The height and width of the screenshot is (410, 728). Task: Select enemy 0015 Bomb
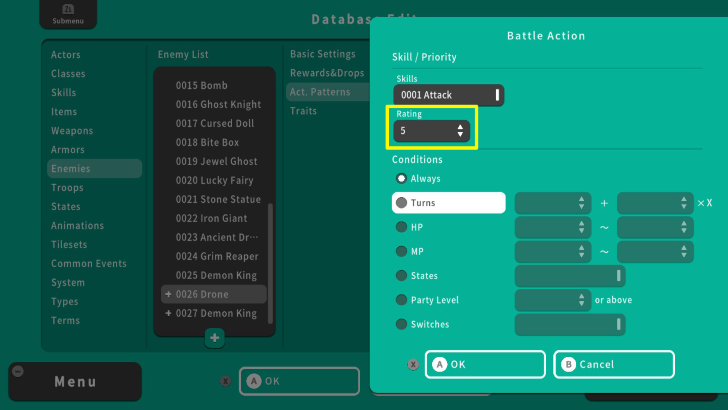[x=202, y=85]
